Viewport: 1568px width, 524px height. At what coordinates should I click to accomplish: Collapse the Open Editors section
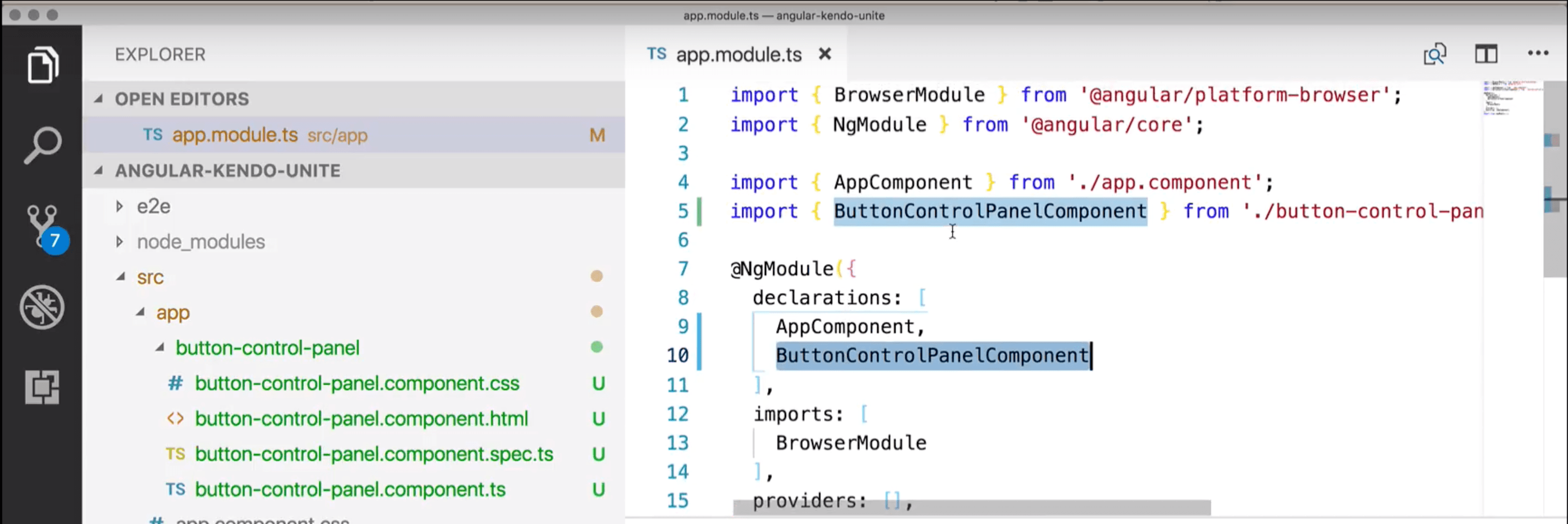point(98,98)
